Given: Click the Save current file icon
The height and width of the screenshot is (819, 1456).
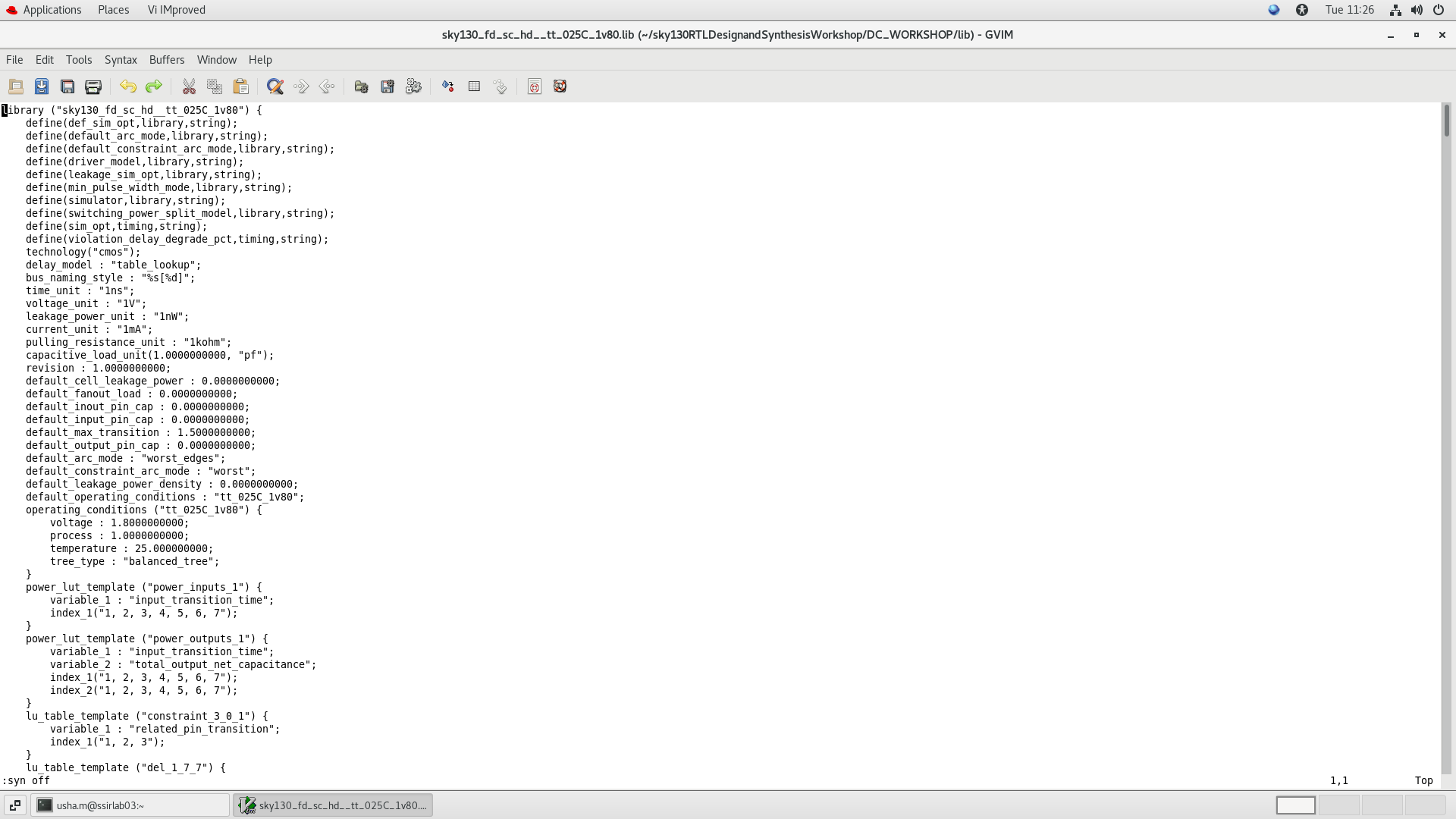Looking at the screenshot, I should click(x=42, y=86).
